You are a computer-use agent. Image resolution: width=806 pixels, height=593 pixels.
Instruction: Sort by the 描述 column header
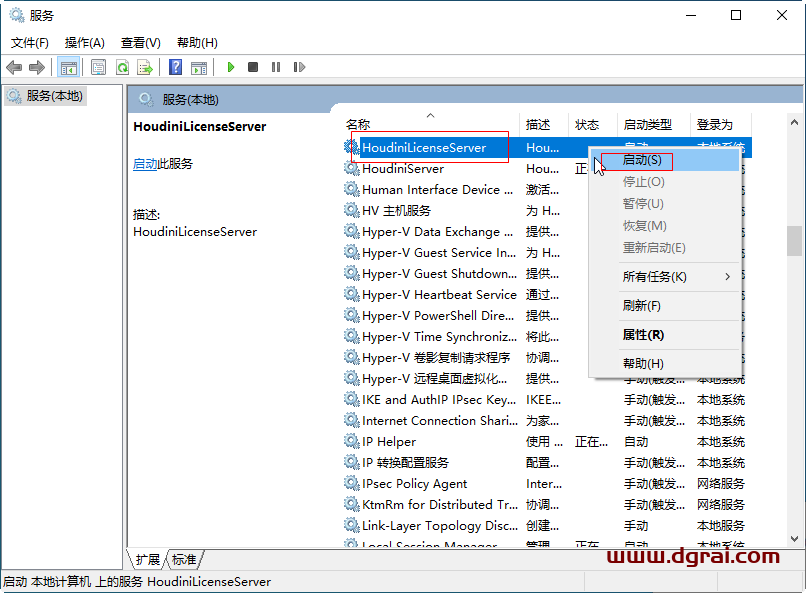click(x=544, y=124)
